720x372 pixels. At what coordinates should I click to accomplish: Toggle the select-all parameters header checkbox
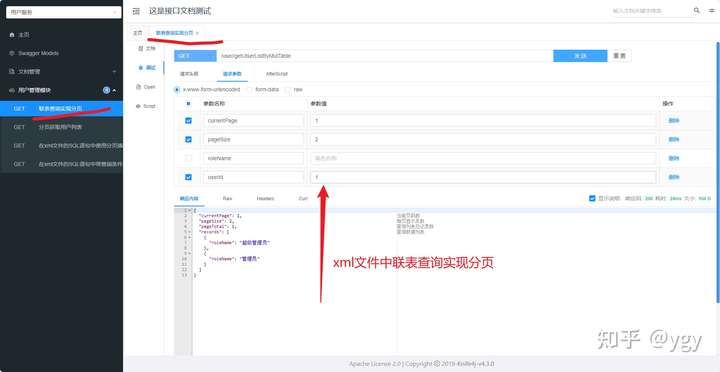coord(188,103)
